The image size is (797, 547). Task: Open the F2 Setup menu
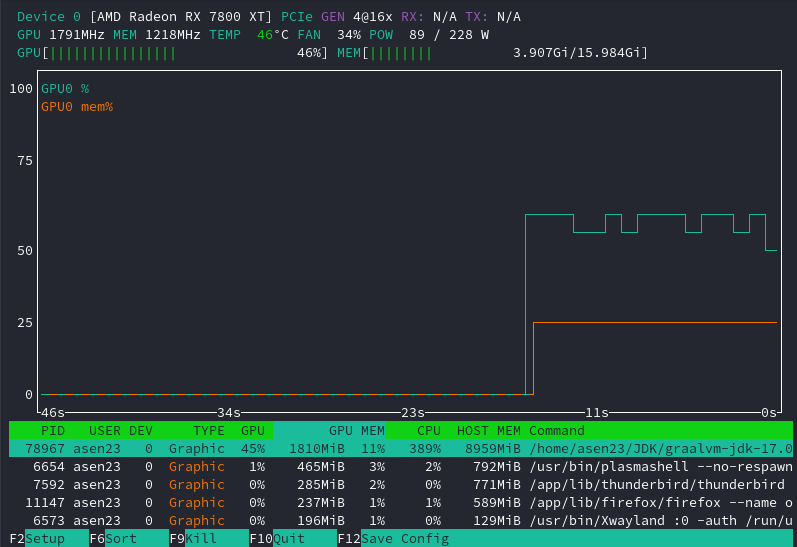pos(49,538)
